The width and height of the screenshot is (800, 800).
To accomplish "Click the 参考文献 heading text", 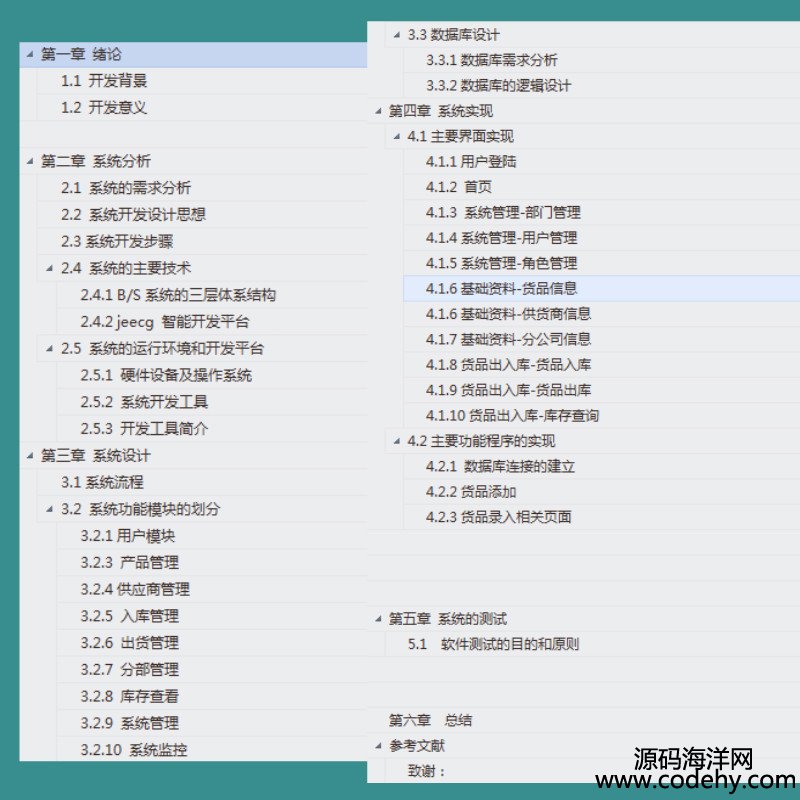I will click(417, 746).
